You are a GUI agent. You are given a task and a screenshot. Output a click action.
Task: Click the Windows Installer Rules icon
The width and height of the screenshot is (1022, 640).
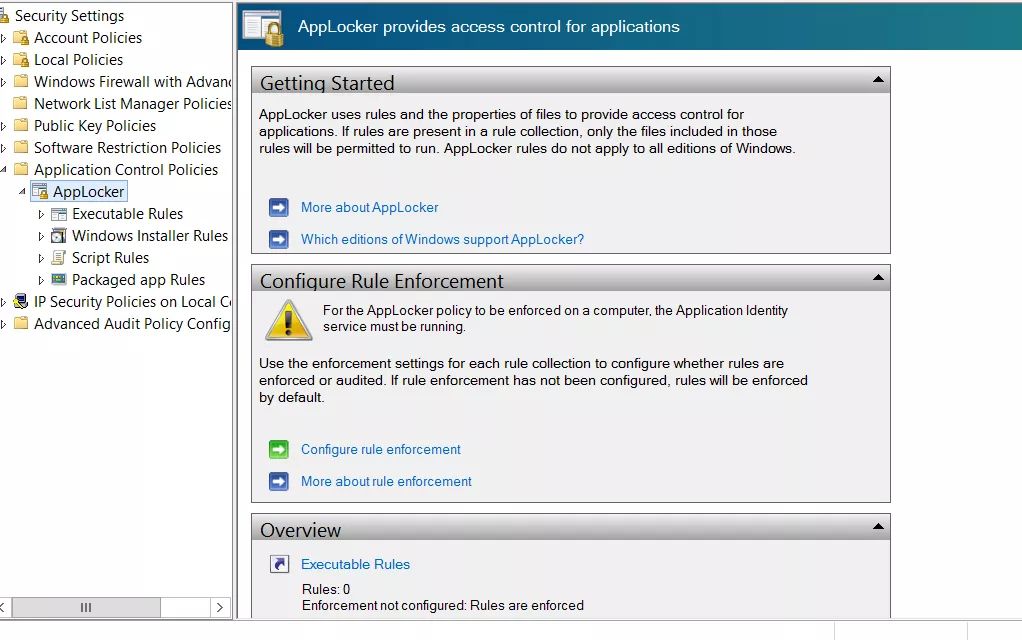[61, 235]
